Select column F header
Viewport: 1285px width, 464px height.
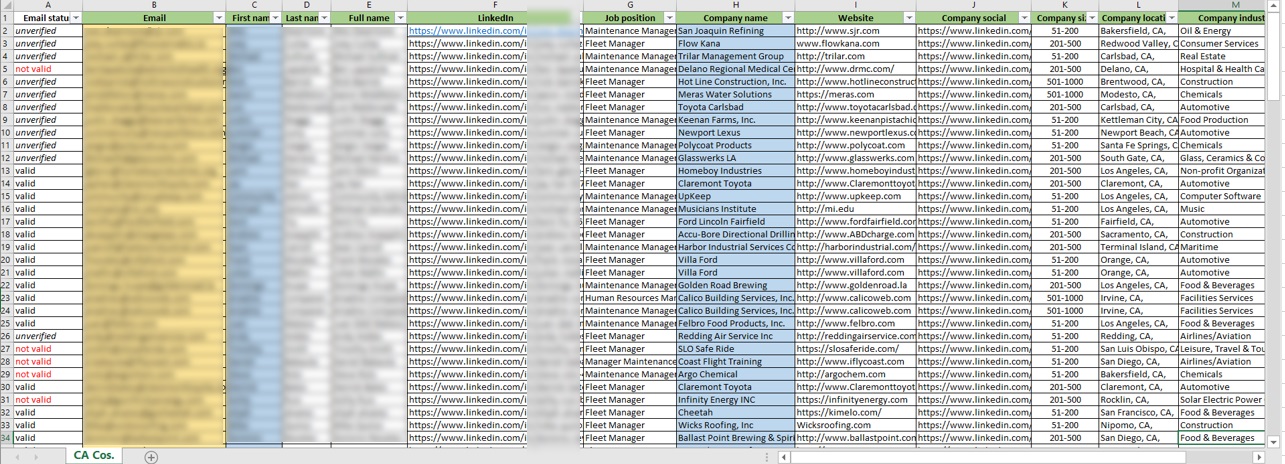[x=495, y=5]
